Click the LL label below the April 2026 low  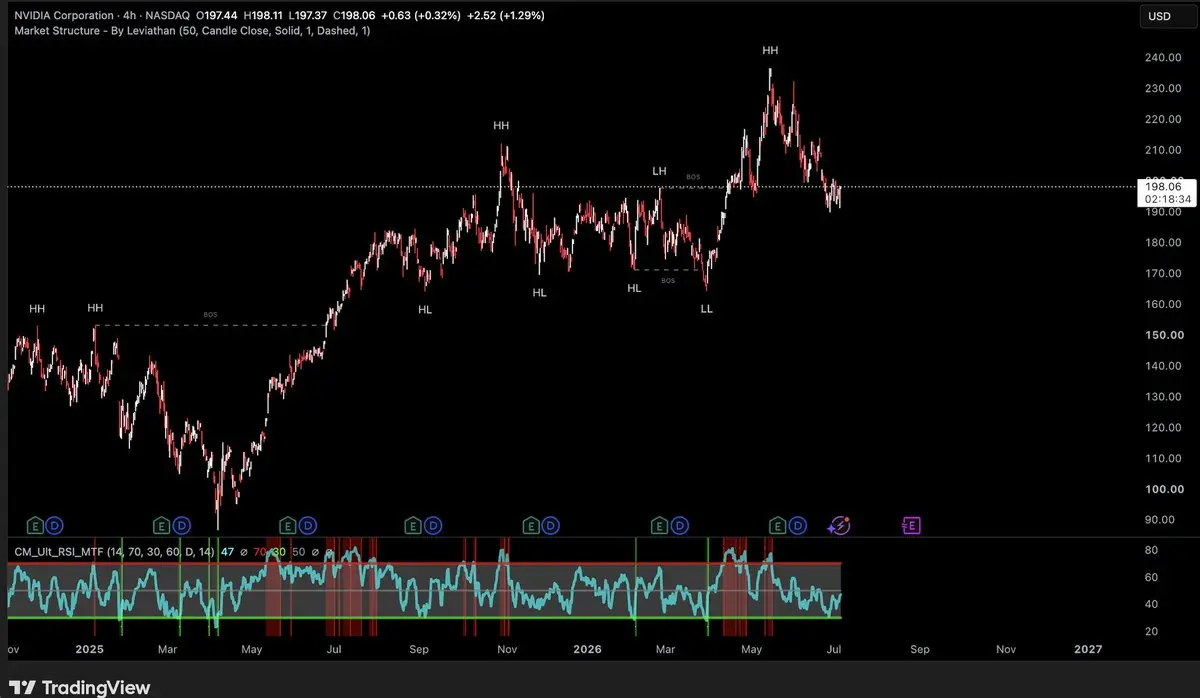(707, 309)
